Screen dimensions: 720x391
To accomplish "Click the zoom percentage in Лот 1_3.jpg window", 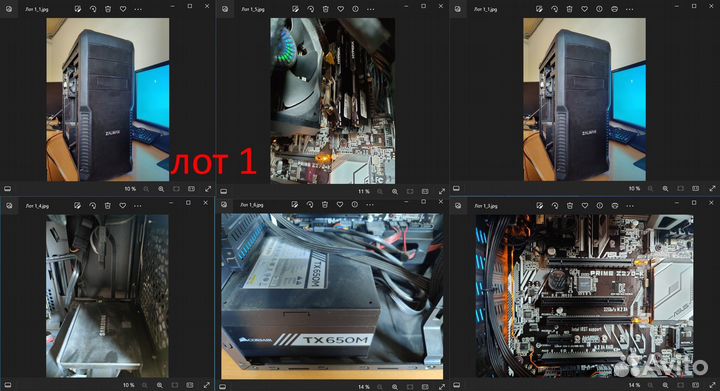I will click(x=634, y=385).
